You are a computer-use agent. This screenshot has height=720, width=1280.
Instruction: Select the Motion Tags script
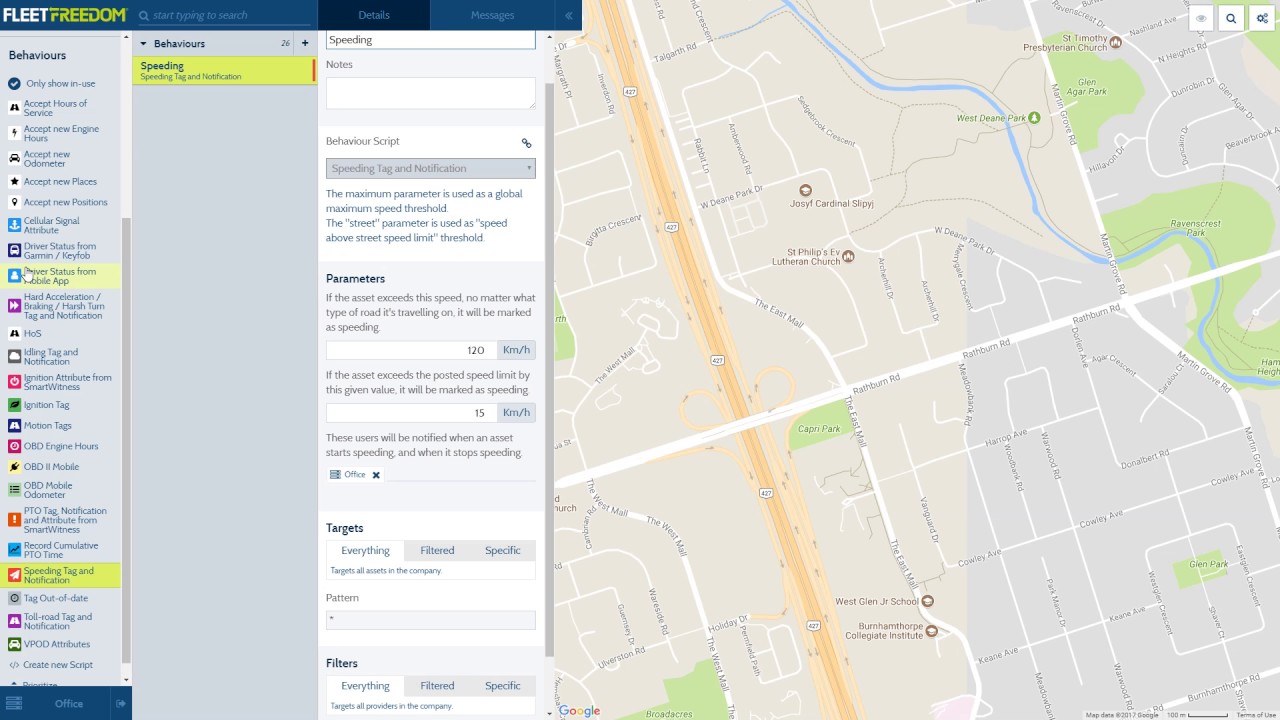pos(60,426)
